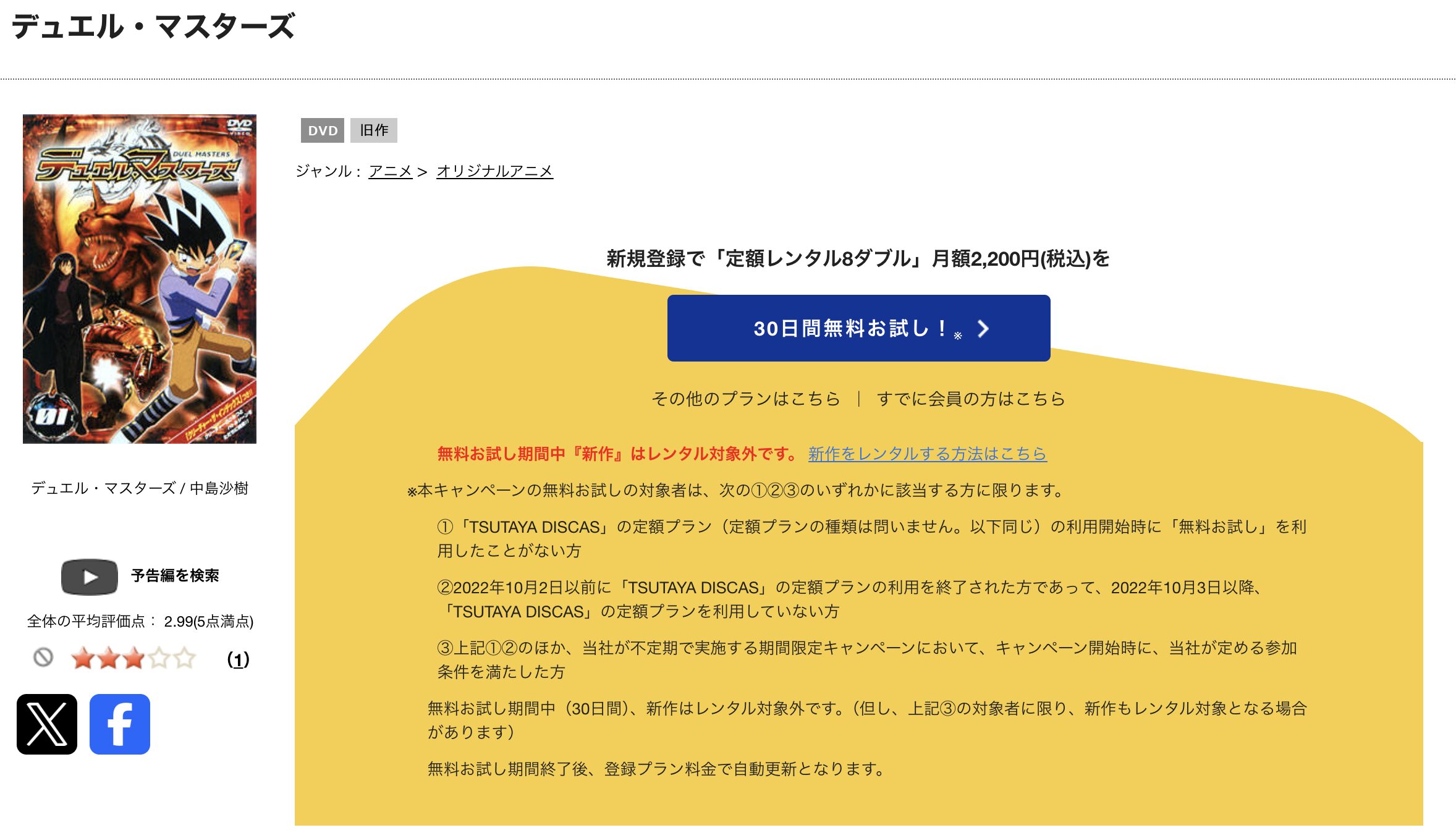This screenshot has height=838, width=1456.
Task: Rate two stars (second star)
Action: 108,658
